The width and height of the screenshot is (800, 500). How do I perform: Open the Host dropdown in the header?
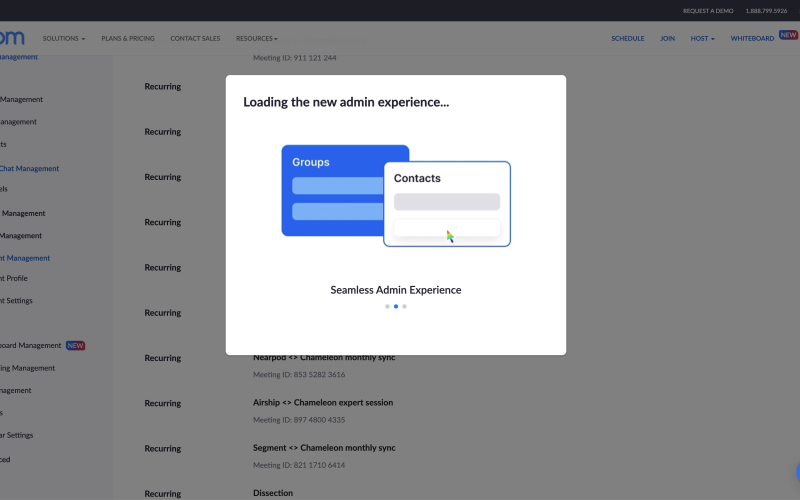tap(702, 38)
